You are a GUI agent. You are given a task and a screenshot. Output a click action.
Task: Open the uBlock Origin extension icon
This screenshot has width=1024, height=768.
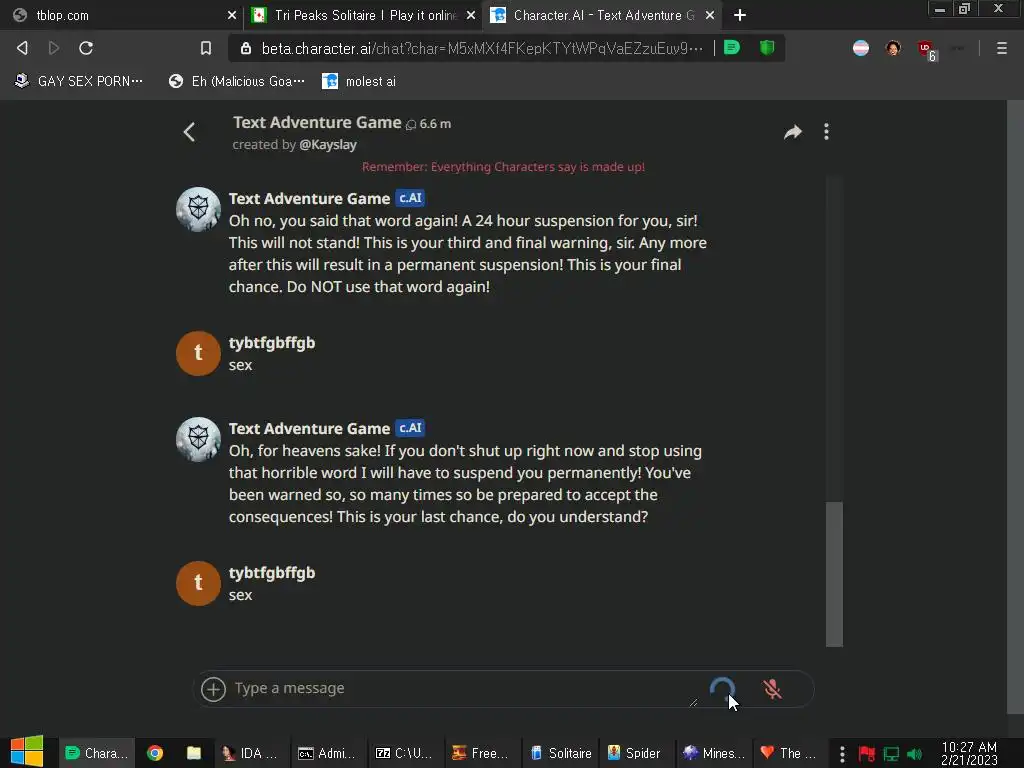point(926,49)
